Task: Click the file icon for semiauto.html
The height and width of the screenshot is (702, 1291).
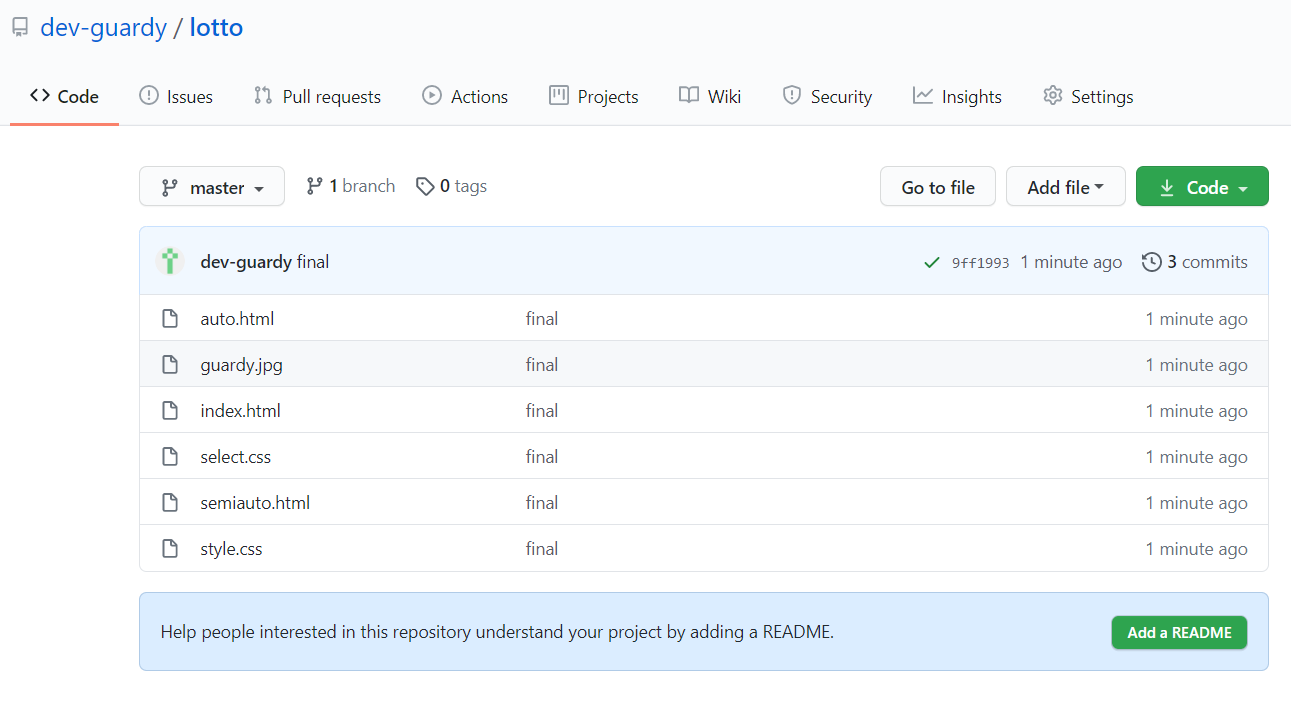Action: [170, 503]
